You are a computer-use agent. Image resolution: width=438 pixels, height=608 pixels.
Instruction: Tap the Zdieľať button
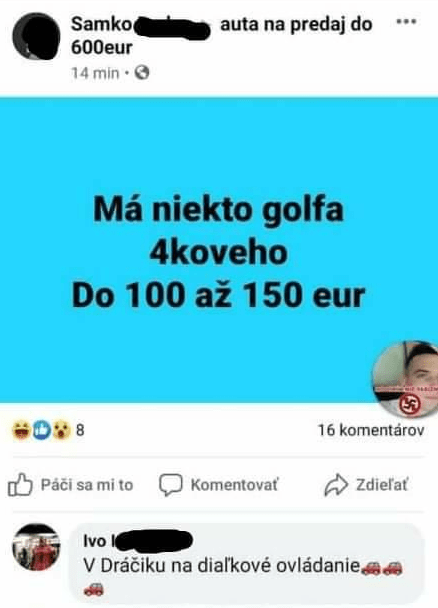[382, 485]
